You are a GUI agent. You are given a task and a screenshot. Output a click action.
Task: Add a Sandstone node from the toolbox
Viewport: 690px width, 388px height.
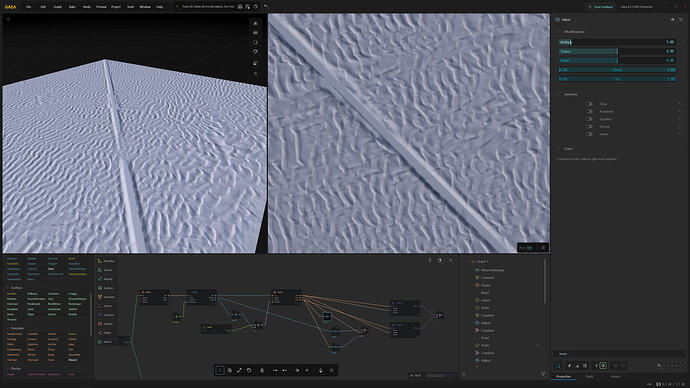tap(54, 309)
